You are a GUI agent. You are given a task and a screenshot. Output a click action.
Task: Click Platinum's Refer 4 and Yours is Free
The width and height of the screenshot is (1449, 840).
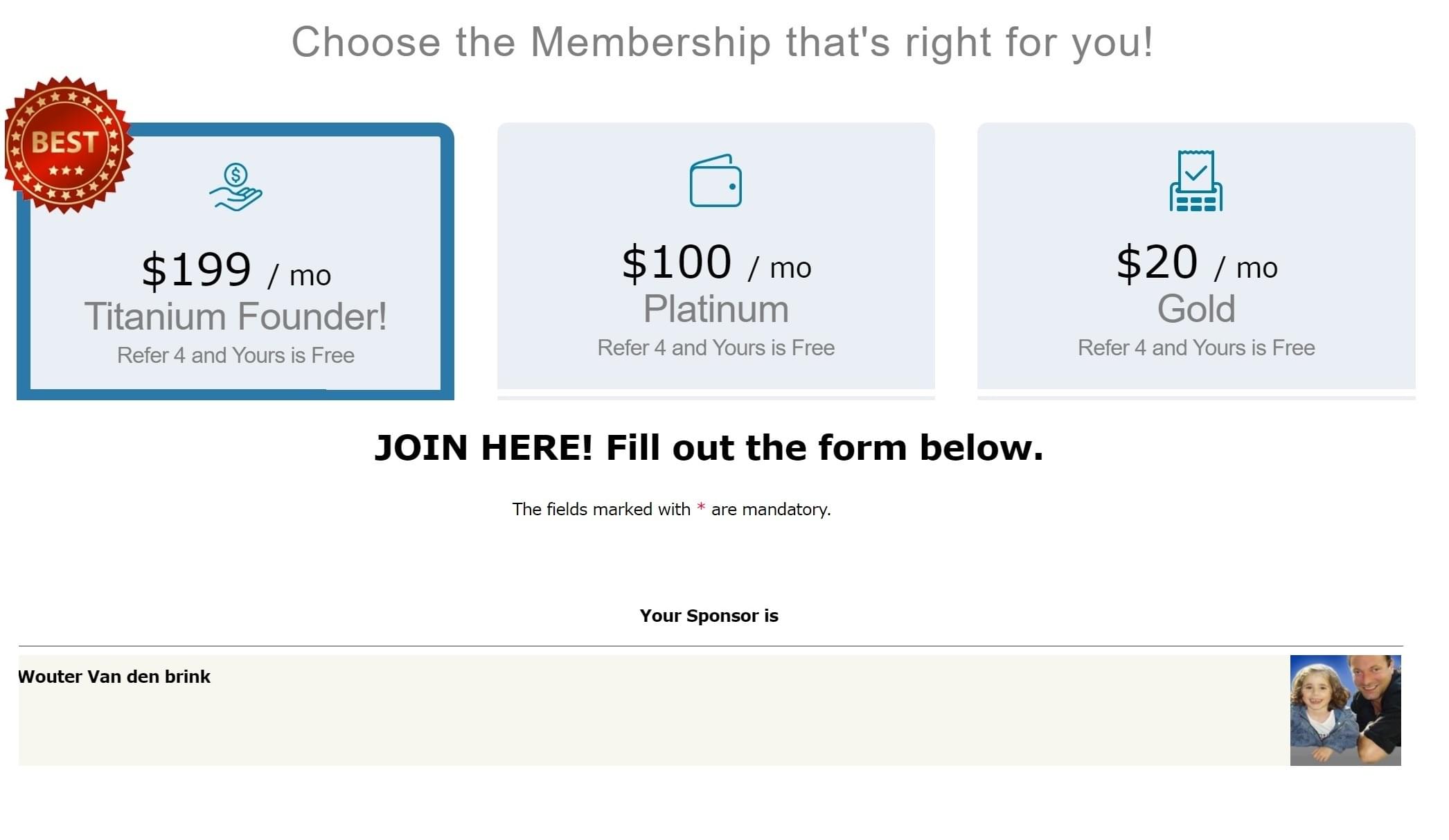[716, 348]
